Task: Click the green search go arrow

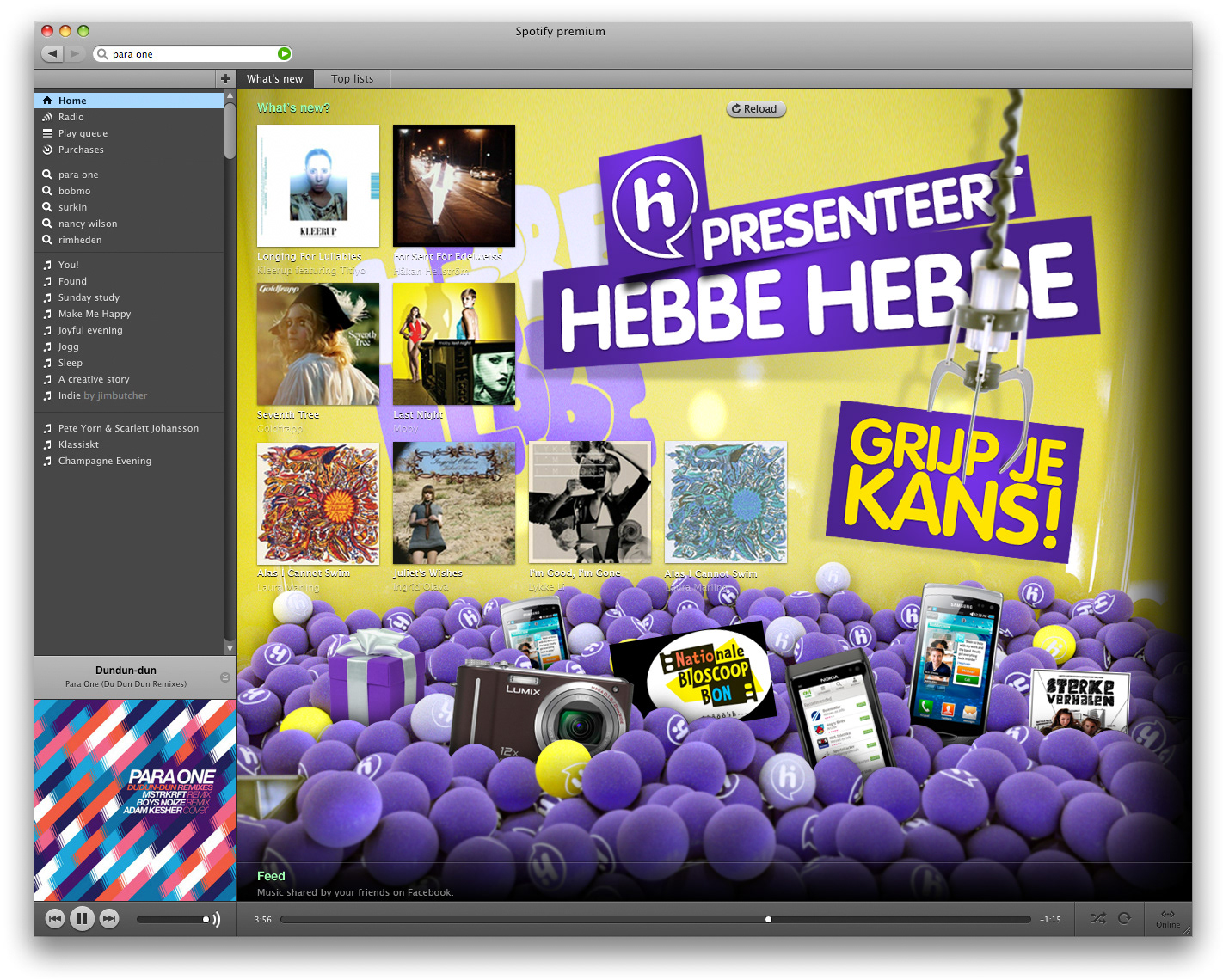Action: [285, 54]
